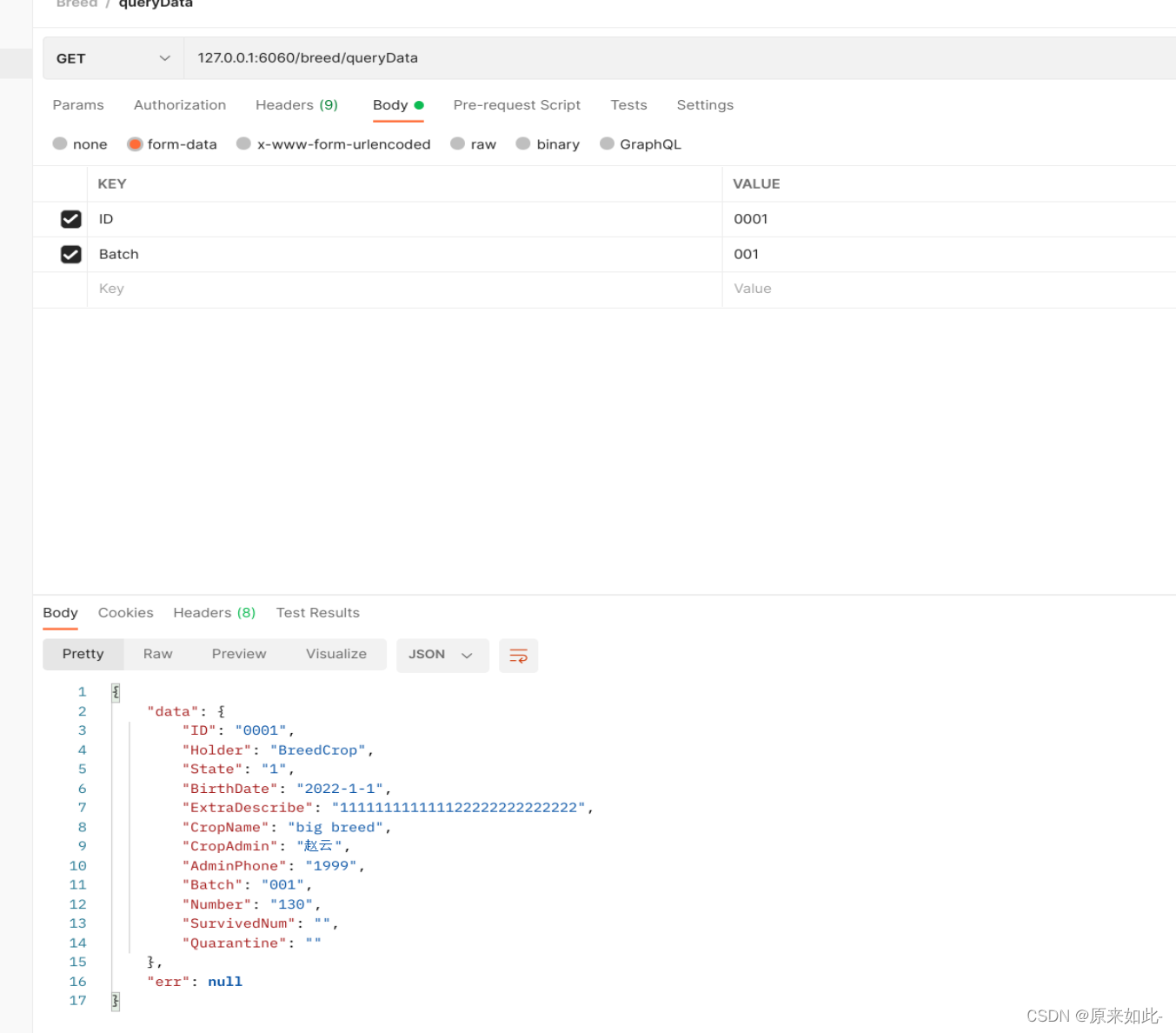This screenshot has height=1033, width=1176.
Task: Click the request URL input field
Action: [680, 58]
